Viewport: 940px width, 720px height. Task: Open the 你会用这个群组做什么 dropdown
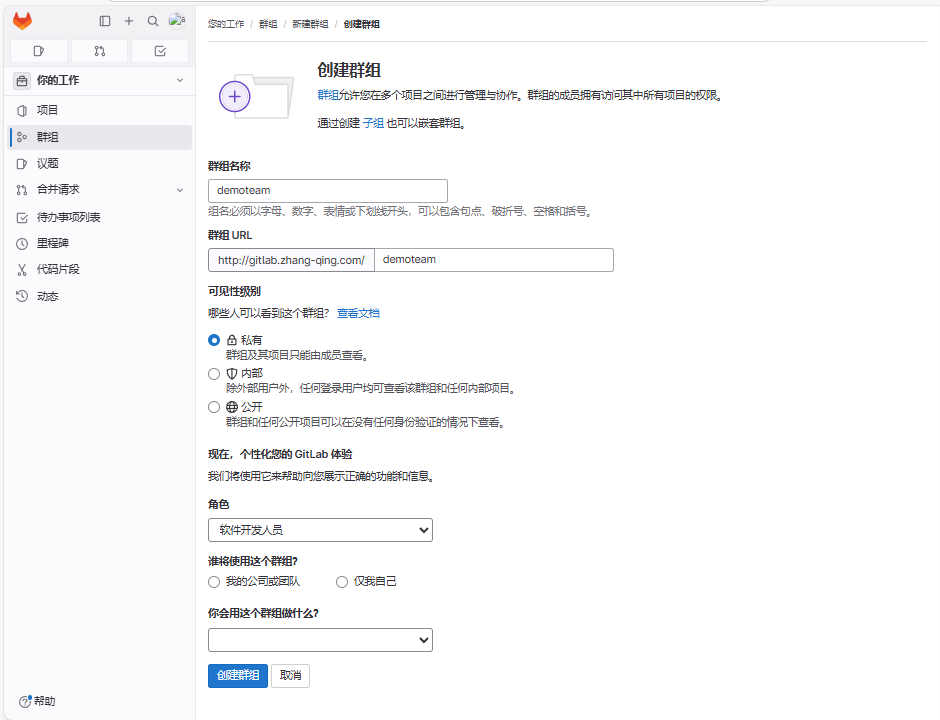pos(320,640)
